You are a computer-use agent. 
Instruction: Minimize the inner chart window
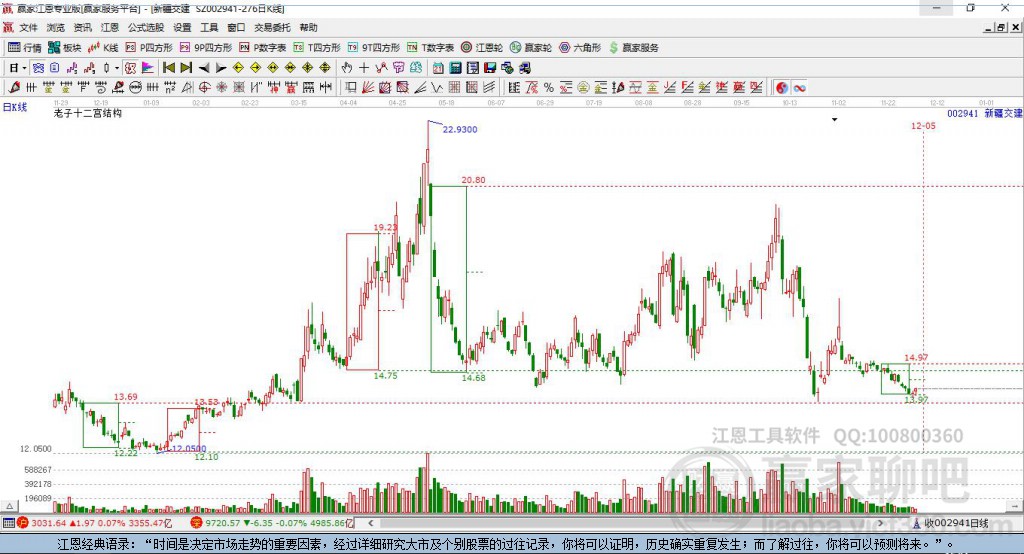pyautogui.click(x=989, y=27)
